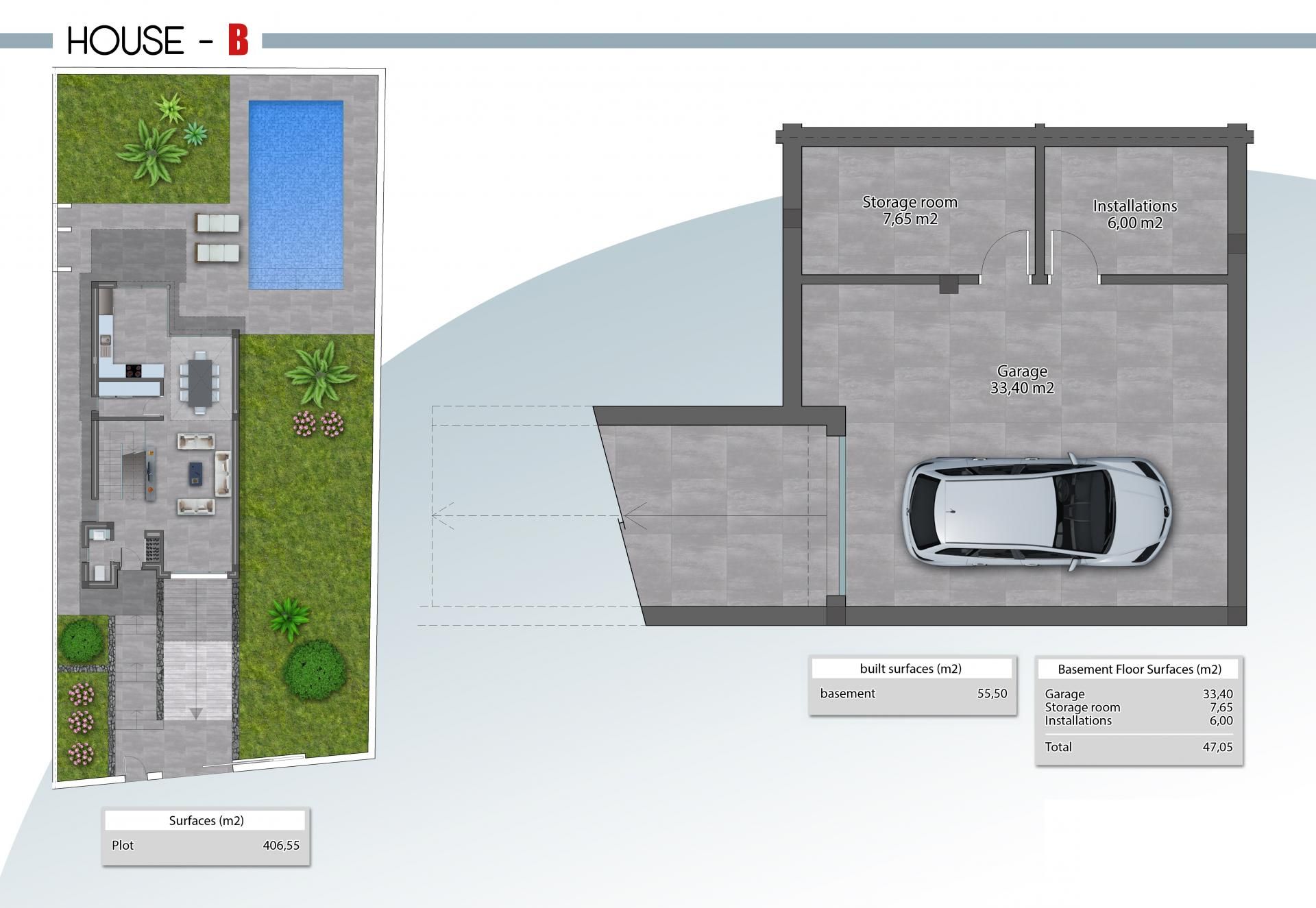Click the '33,40 m2' garage area text

tap(1022, 388)
